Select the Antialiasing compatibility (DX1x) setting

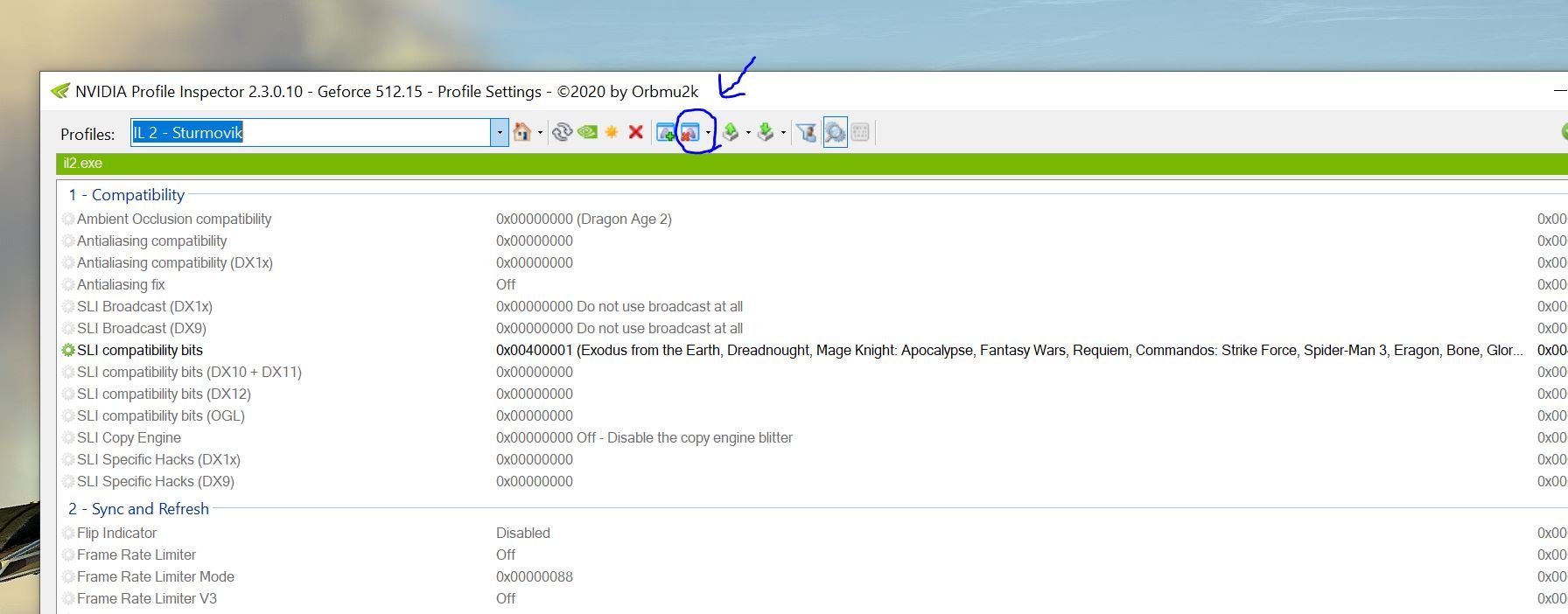[x=175, y=262]
